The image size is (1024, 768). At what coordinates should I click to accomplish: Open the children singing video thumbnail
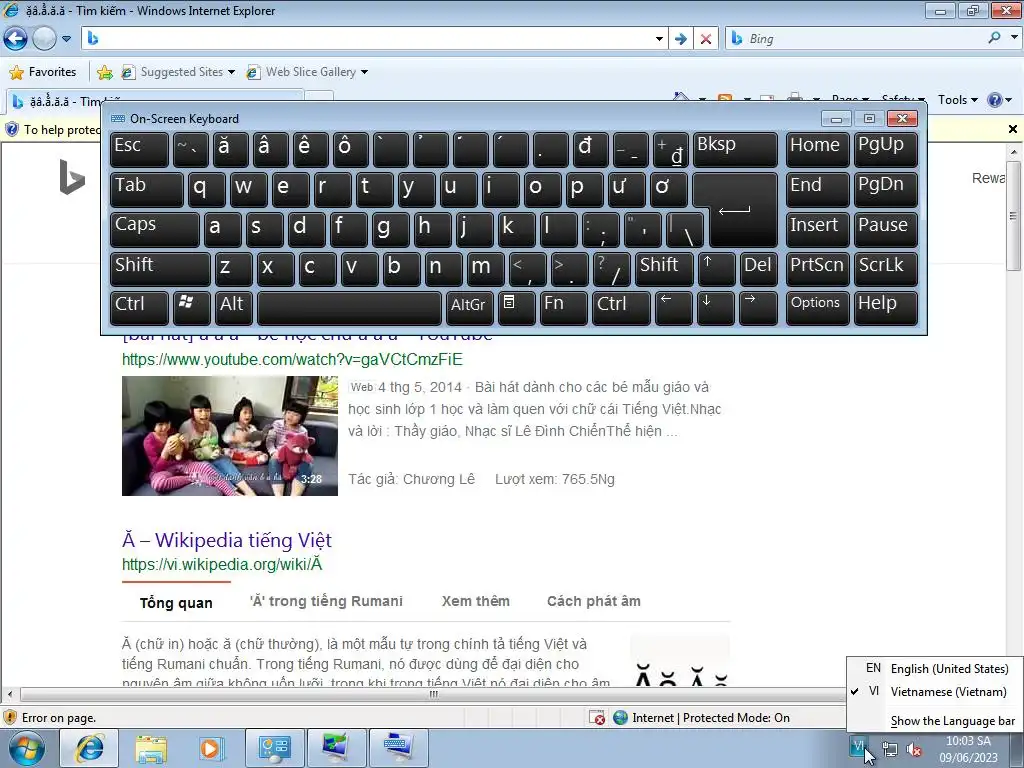click(x=230, y=436)
